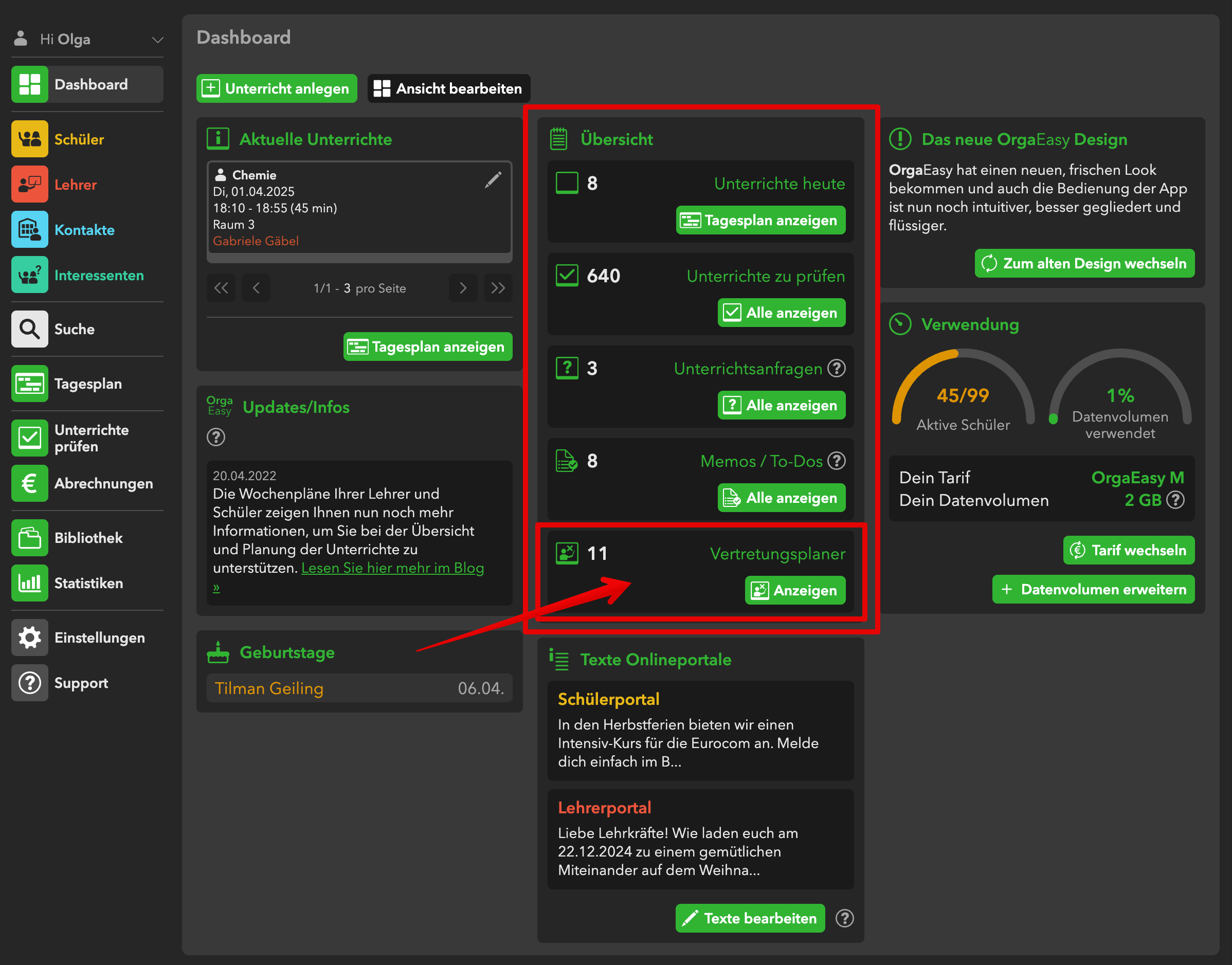Click the Memos / To-Dos help icon

837,461
